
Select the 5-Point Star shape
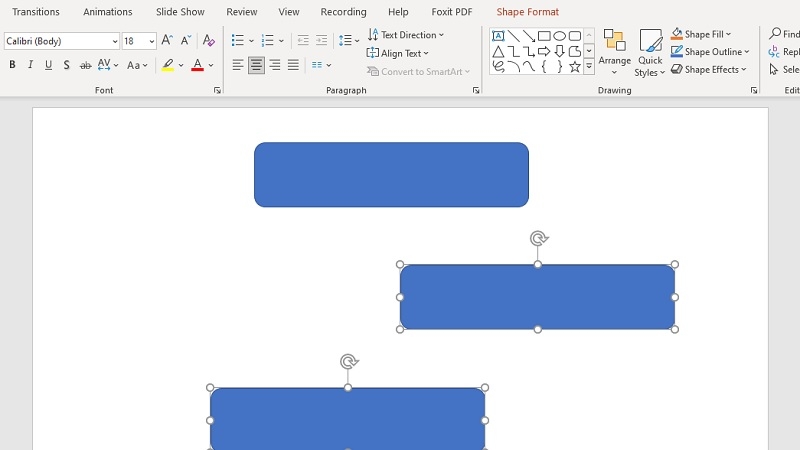(575, 67)
